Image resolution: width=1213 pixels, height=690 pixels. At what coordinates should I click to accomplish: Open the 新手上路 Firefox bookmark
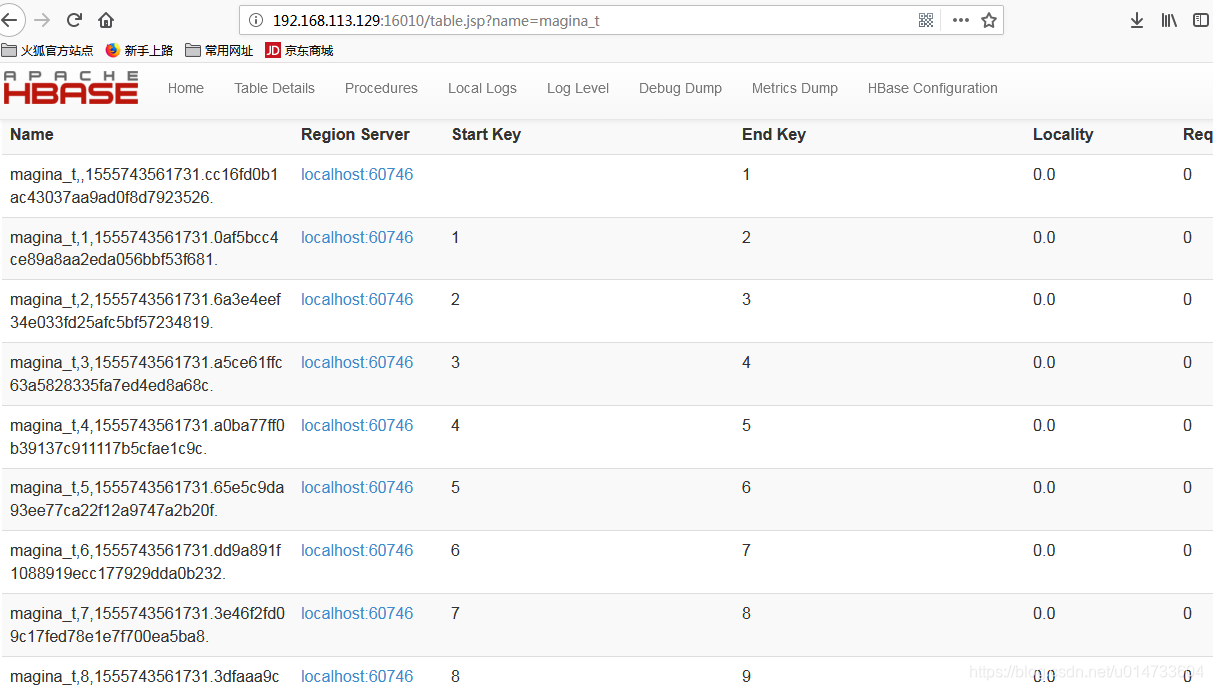139,50
